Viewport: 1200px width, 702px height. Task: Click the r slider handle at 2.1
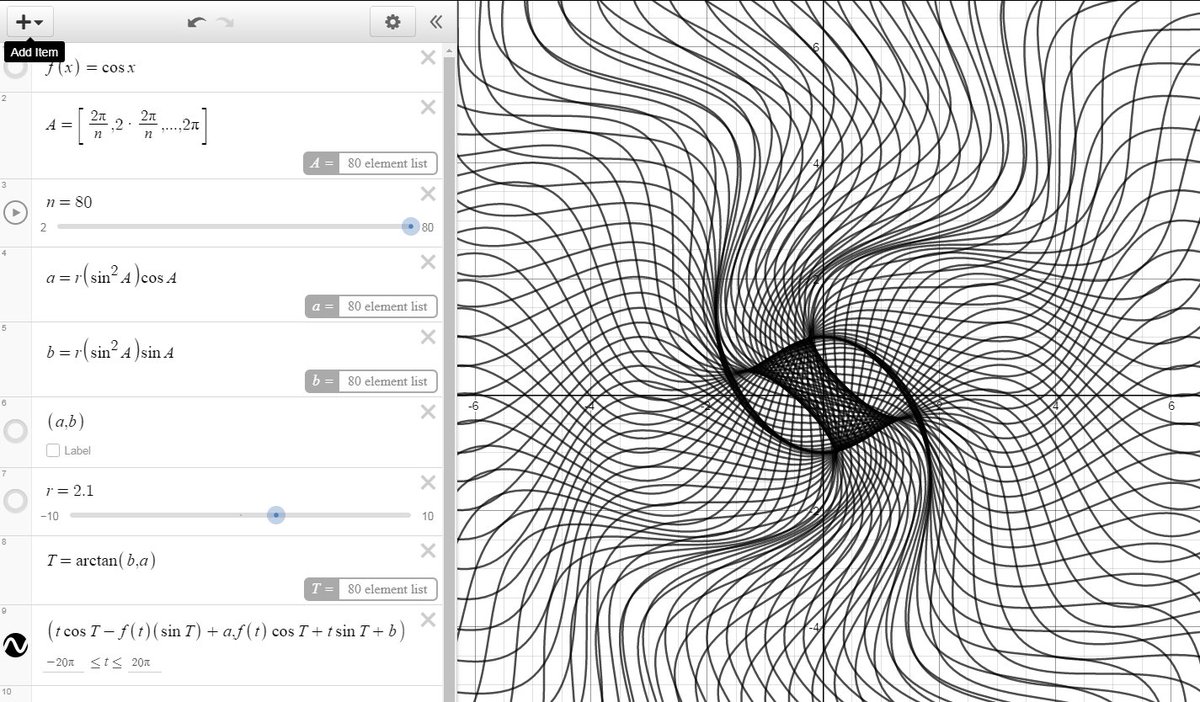[276, 515]
